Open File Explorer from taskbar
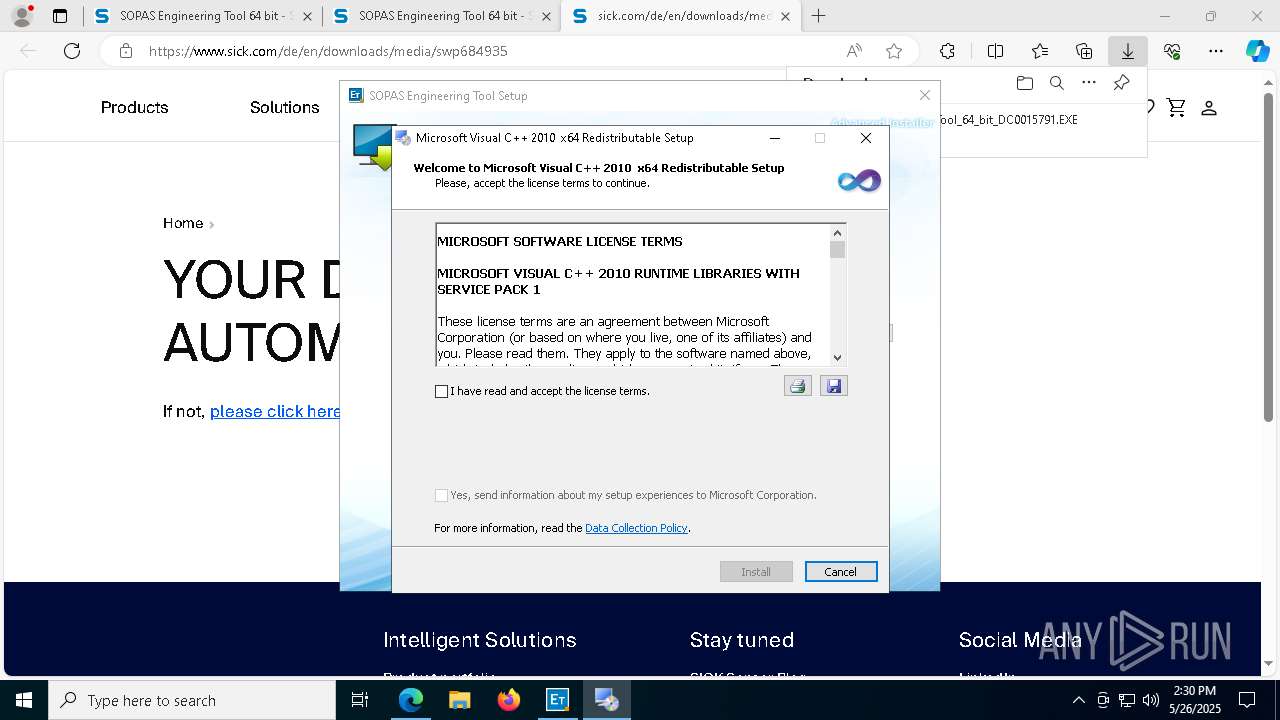 (x=460, y=700)
